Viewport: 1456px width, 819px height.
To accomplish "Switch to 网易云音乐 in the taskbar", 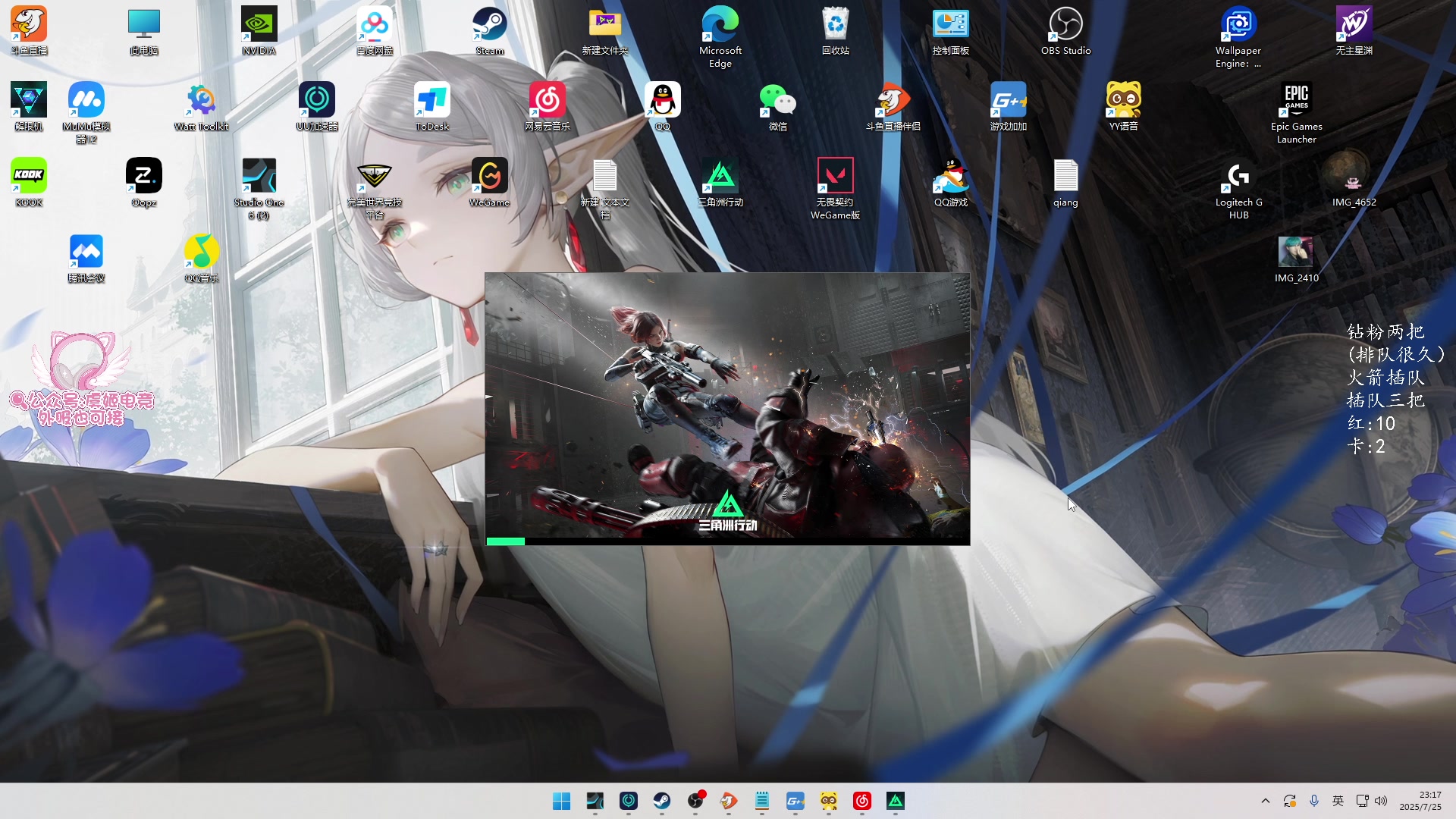I will point(862,801).
